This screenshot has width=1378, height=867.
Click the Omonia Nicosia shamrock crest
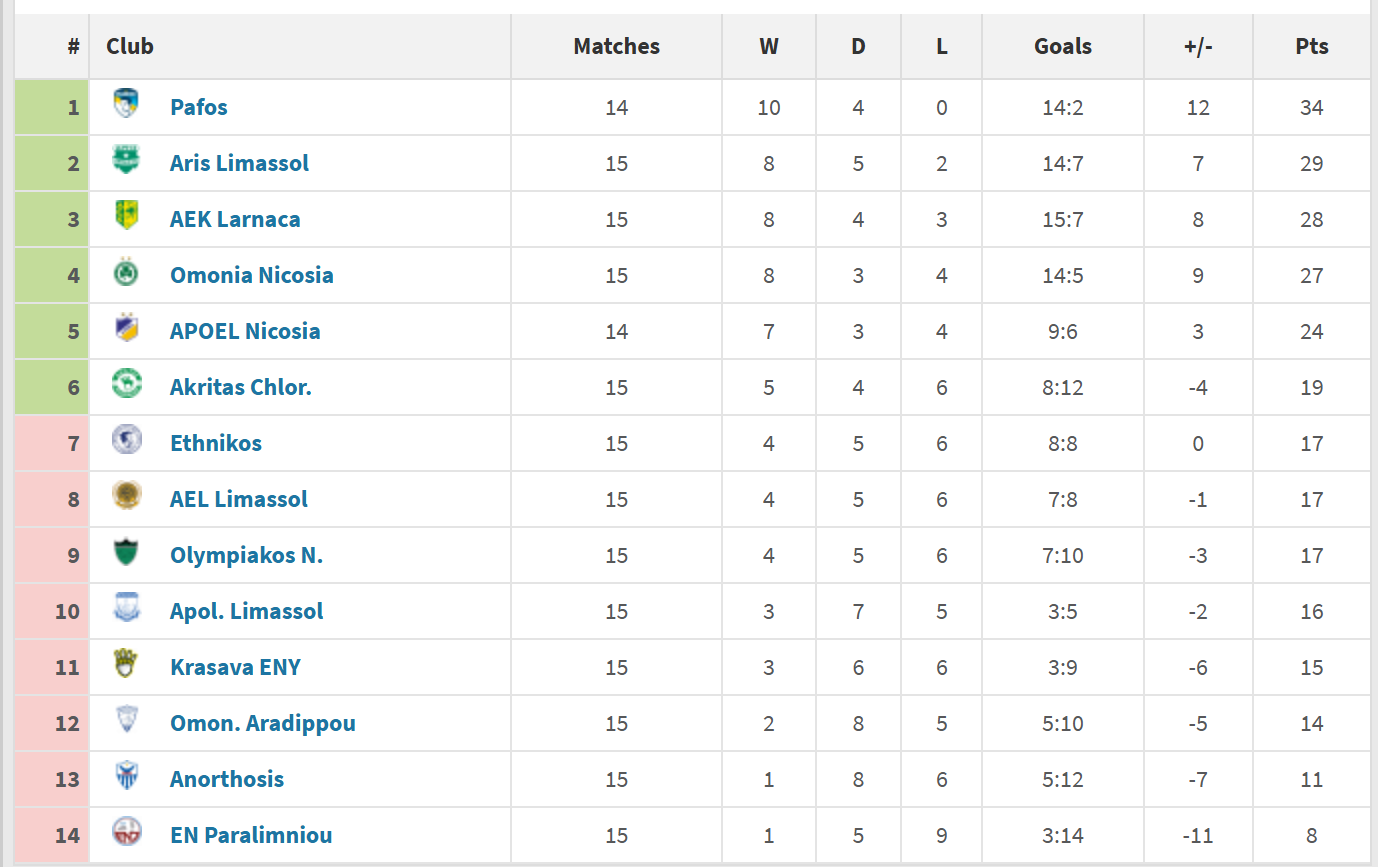point(126,273)
